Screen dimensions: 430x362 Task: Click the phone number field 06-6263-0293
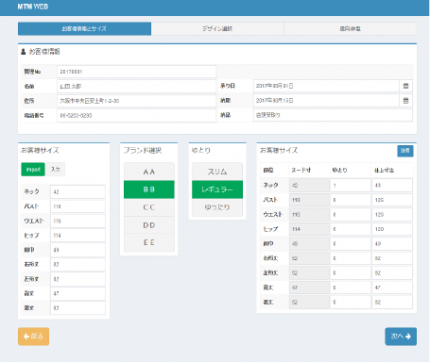point(137,115)
